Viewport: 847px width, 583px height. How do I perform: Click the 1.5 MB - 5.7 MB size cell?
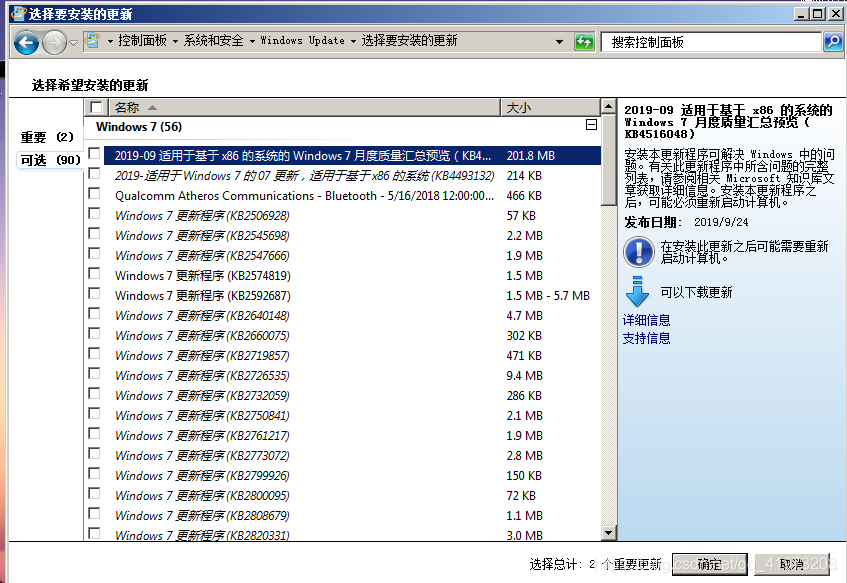tap(548, 296)
